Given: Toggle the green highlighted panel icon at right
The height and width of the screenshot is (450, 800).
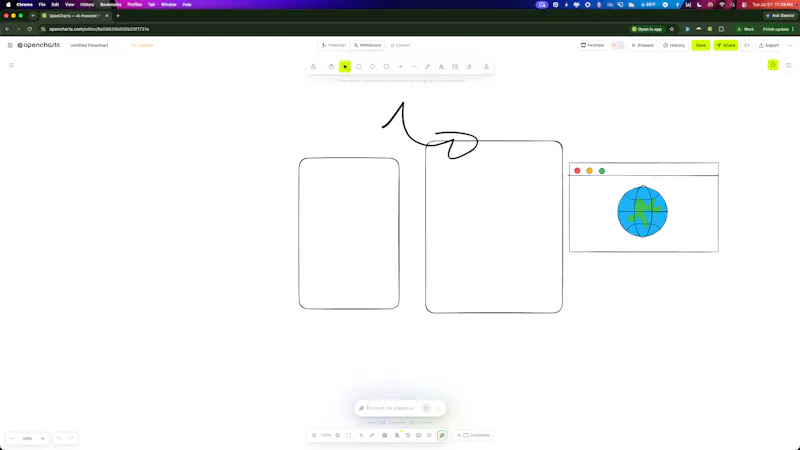Looking at the screenshot, I should (773, 65).
